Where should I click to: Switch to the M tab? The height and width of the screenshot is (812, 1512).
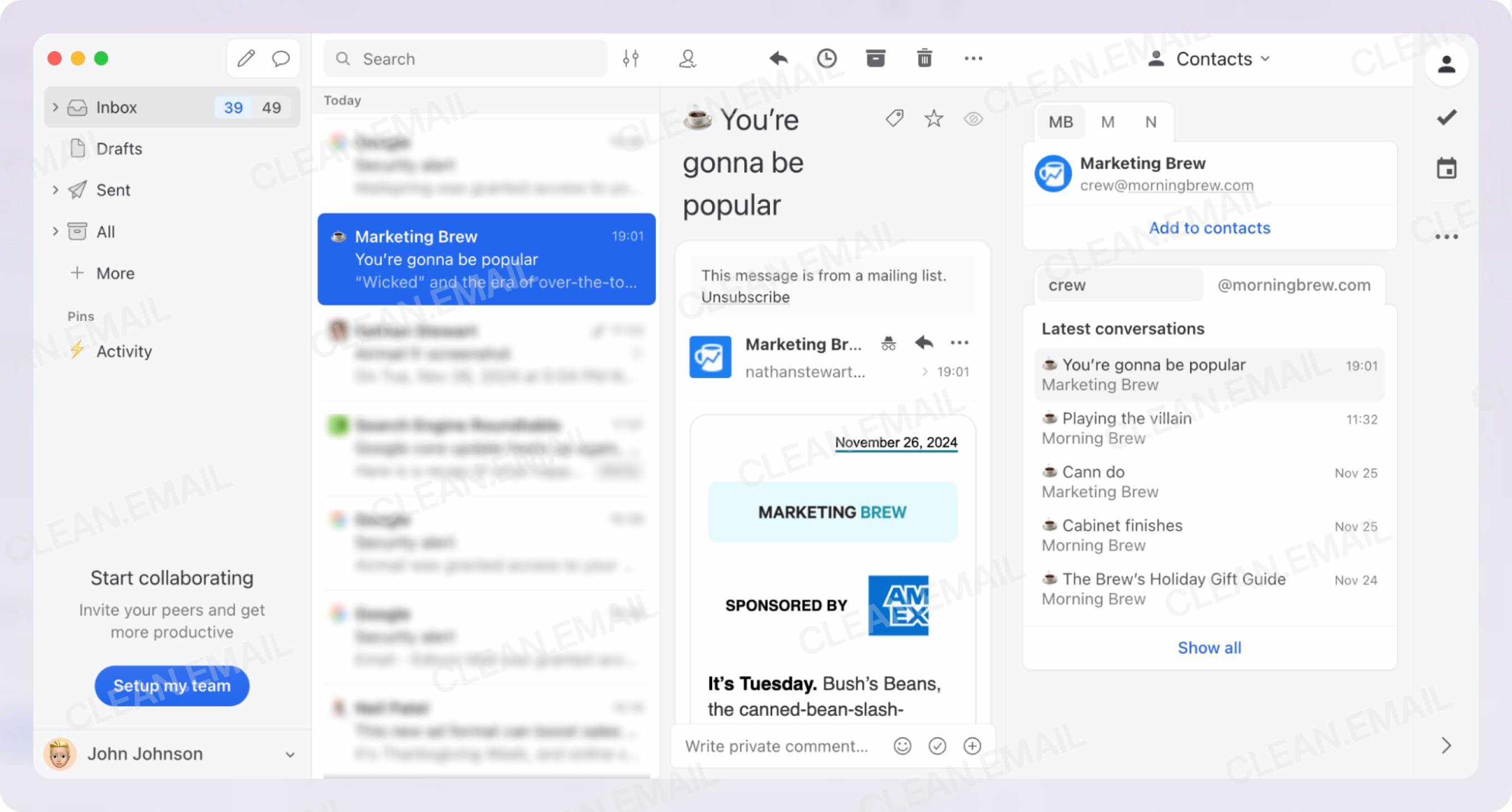click(1108, 122)
